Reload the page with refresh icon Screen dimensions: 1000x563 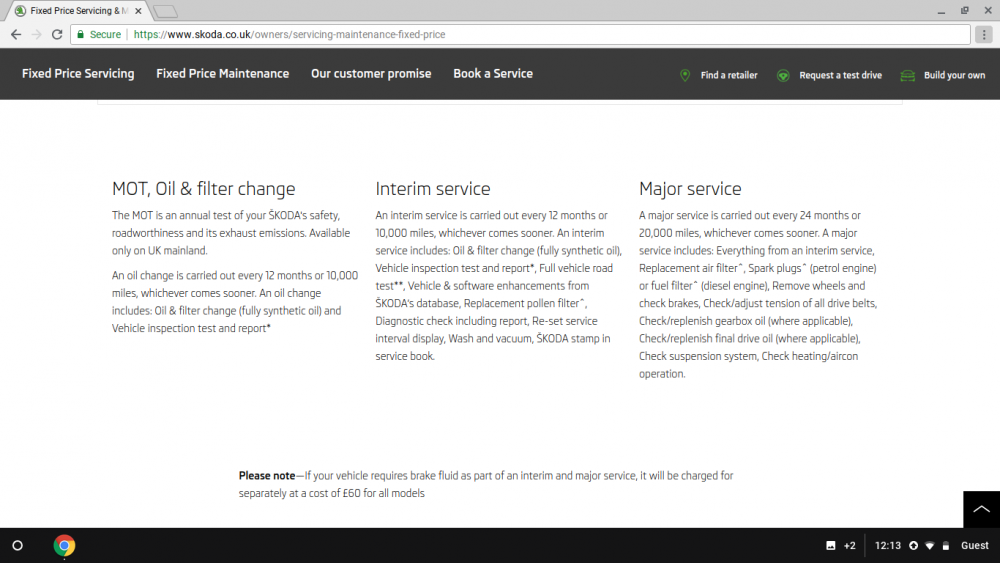click(57, 34)
